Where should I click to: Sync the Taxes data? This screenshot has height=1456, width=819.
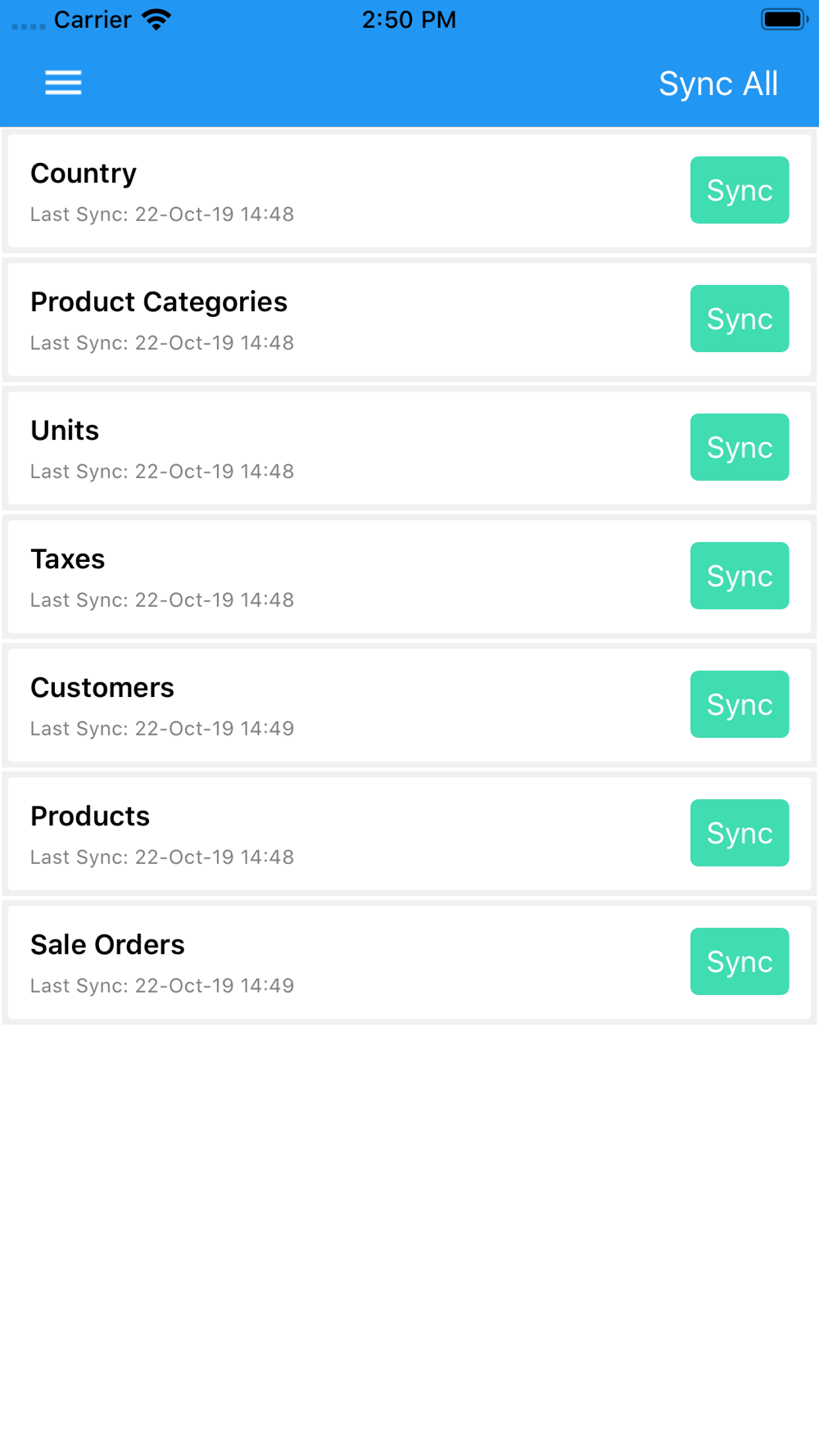(x=739, y=576)
